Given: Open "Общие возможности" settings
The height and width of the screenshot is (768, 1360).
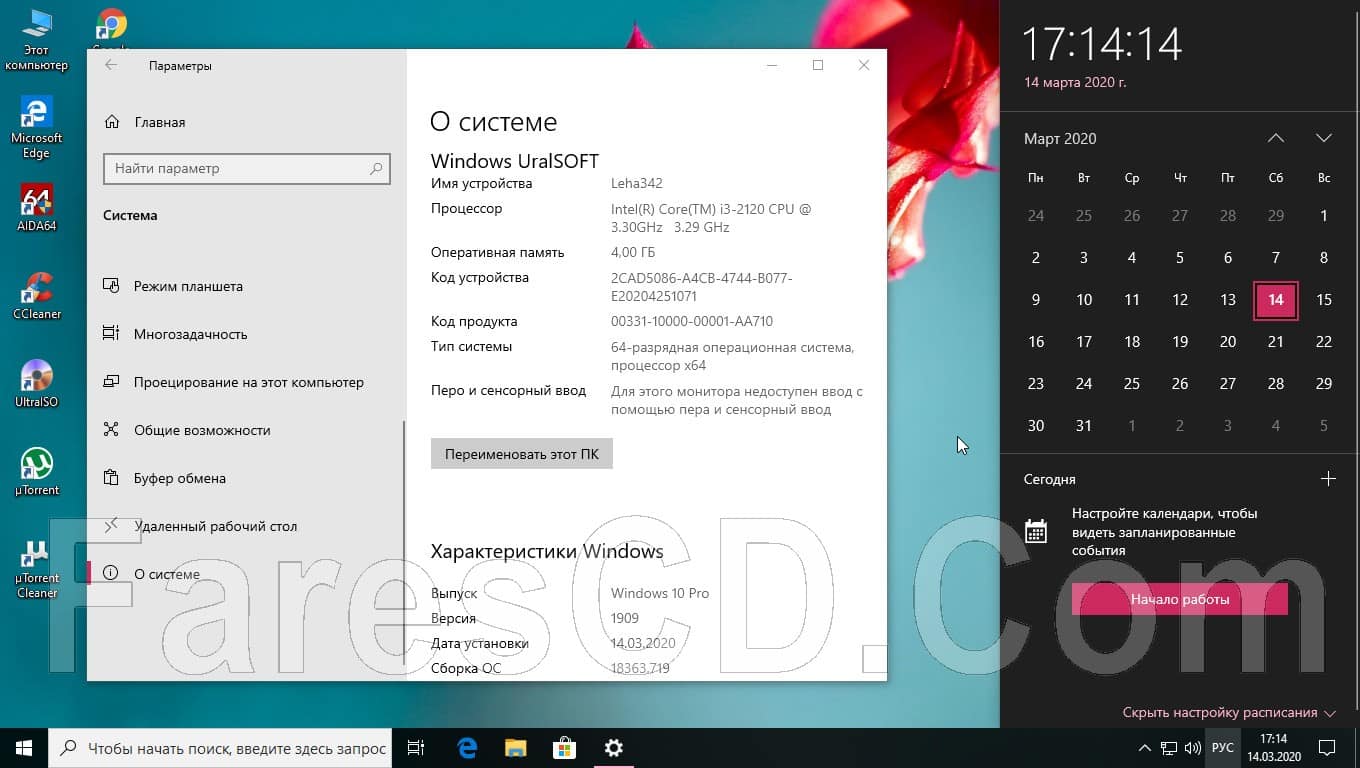Looking at the screenshot, I should [246, 430].
